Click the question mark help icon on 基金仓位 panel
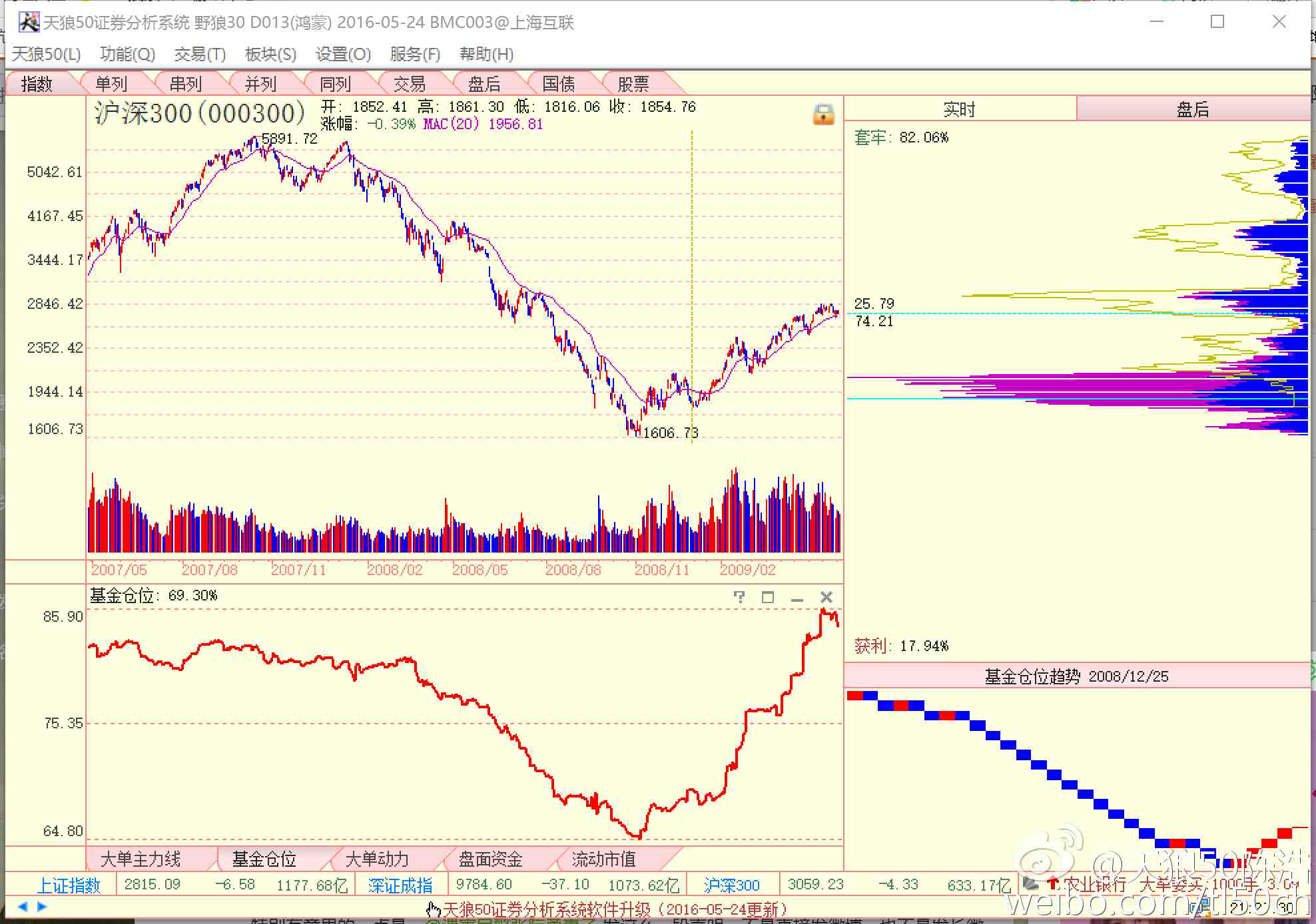1316x924 pixels. pos(739,596)
